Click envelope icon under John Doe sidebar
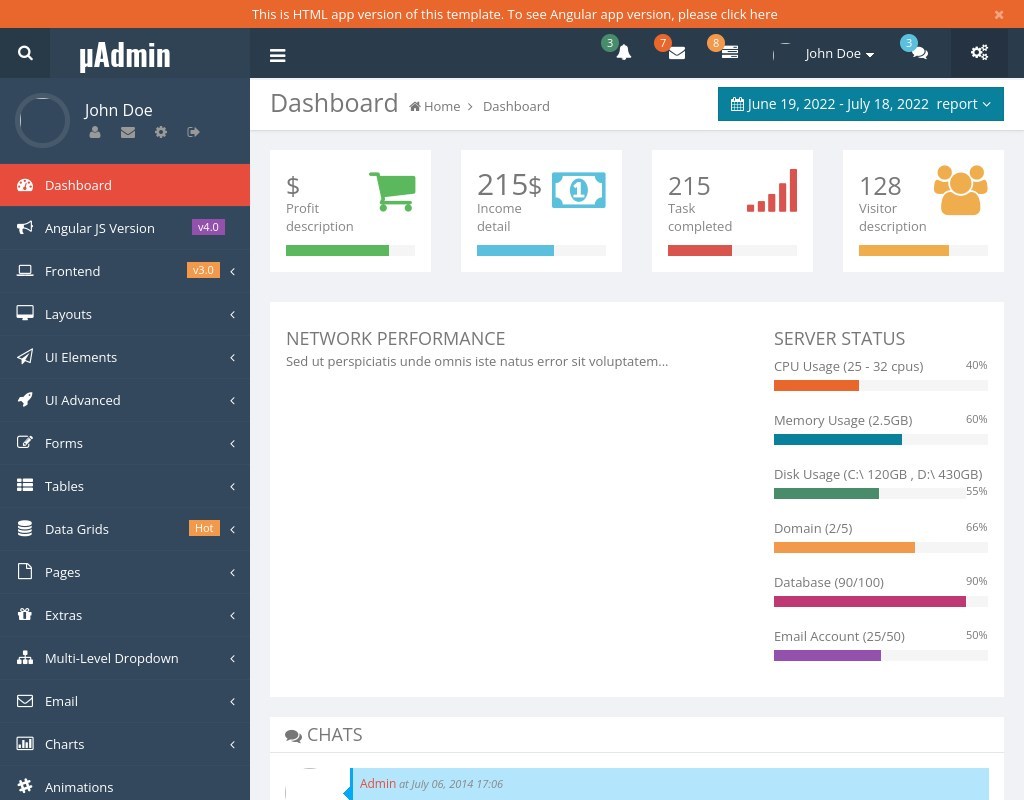1024x800 pixels. [128, 132]
